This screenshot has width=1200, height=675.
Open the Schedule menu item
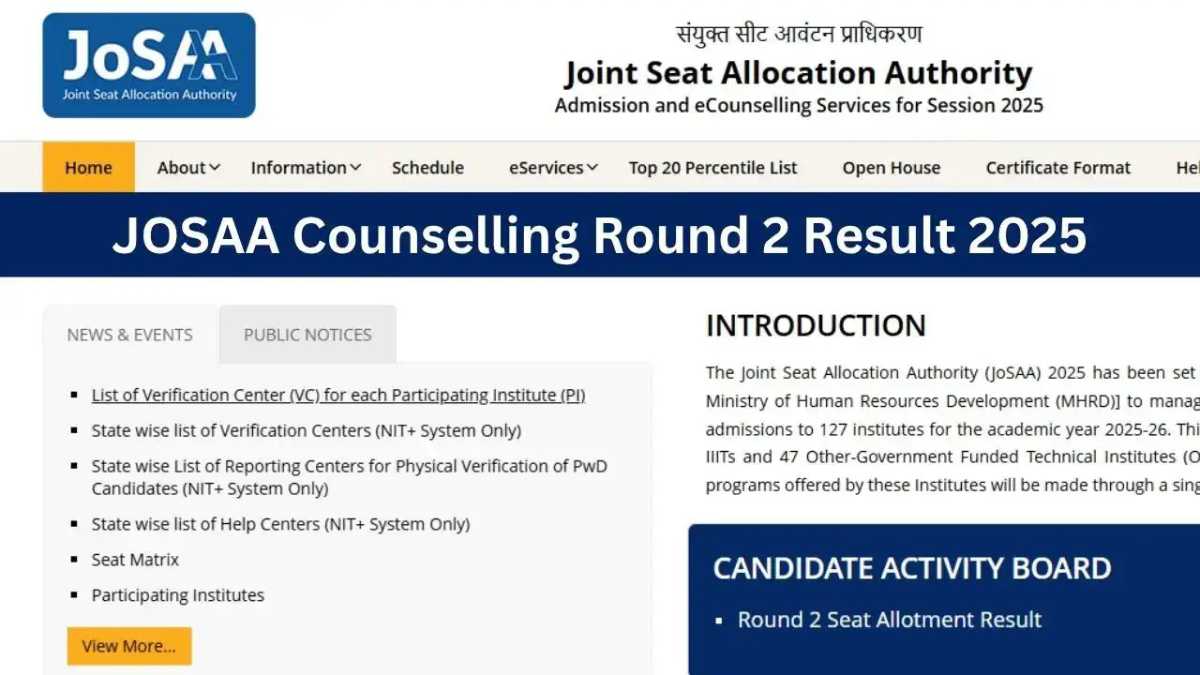(x=427, y=167)
